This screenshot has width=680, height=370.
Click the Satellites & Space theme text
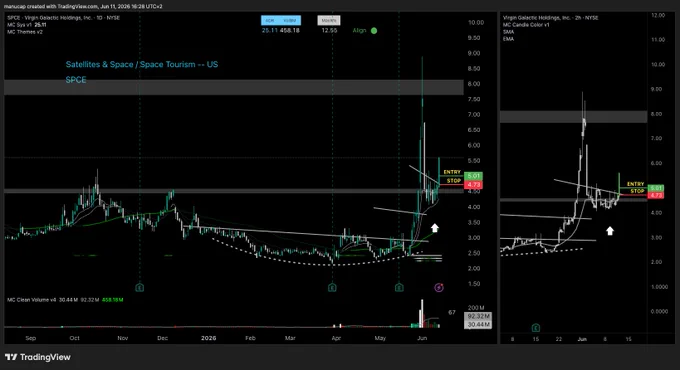142,64
